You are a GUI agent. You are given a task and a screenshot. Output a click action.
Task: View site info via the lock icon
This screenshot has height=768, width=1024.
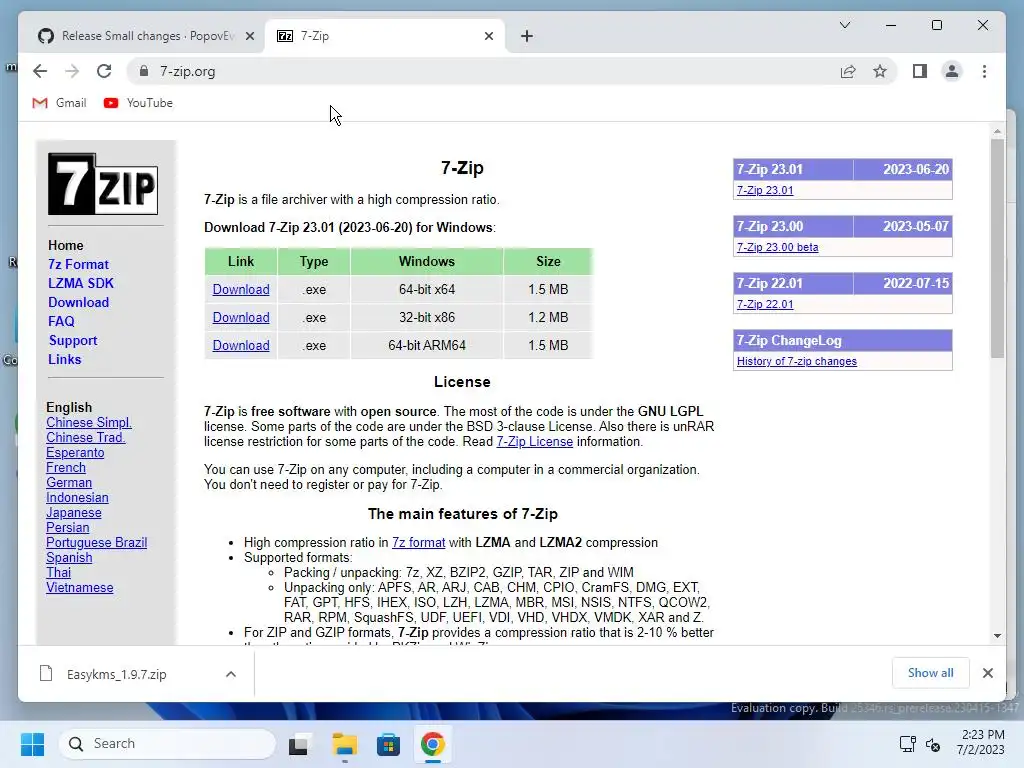[144, 71]
